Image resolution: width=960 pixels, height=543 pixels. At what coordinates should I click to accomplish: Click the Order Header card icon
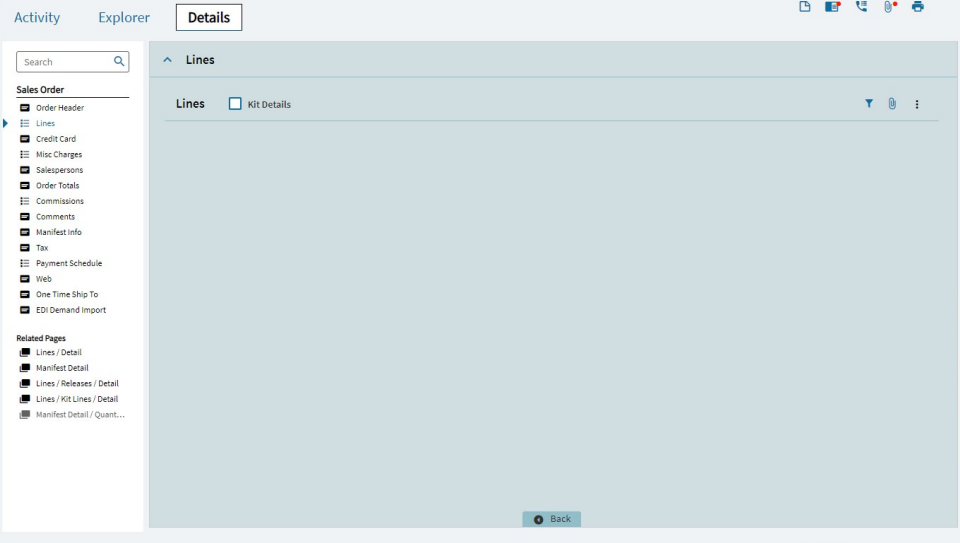point(24,108)
